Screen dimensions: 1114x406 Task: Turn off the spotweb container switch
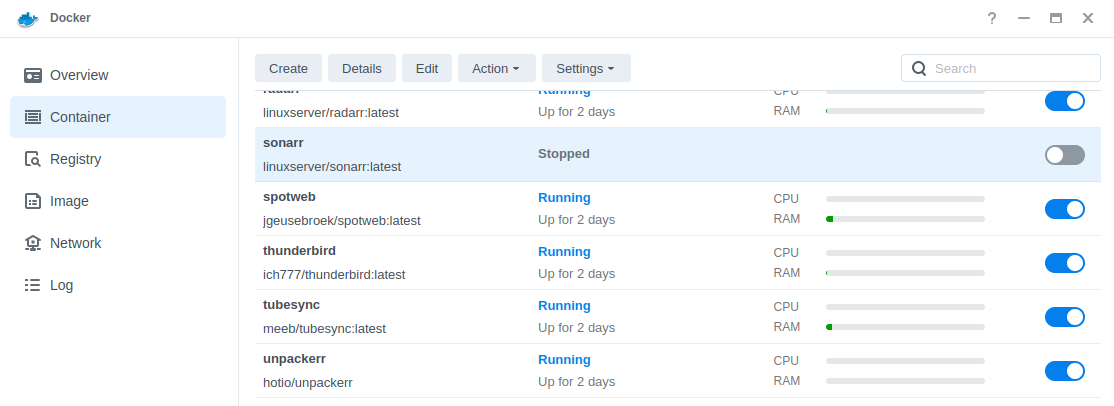pos(1064,209)
